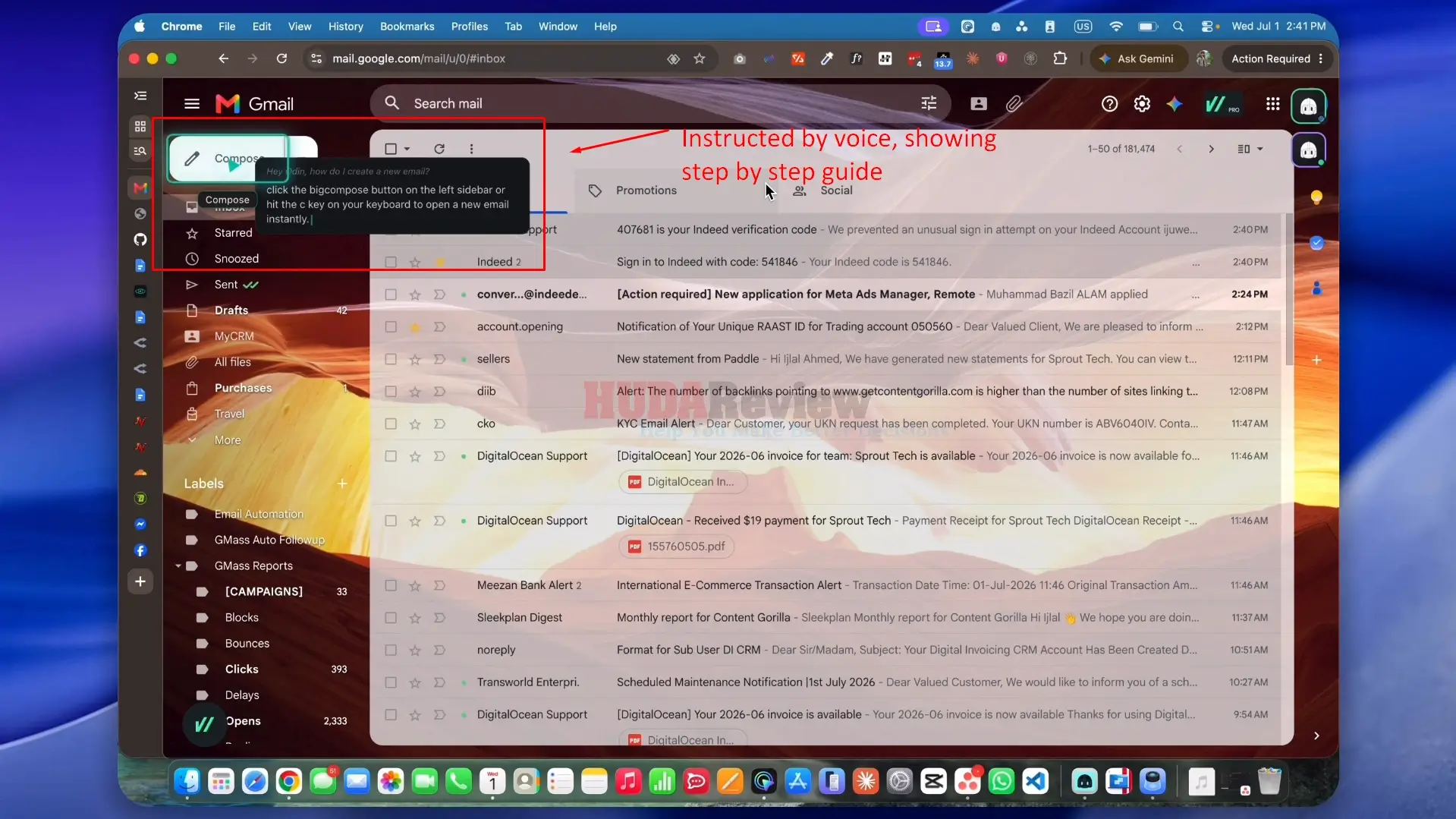Star the diib backlinks alert email
This screenshot has width=1456, height=819.
(415, 392)
